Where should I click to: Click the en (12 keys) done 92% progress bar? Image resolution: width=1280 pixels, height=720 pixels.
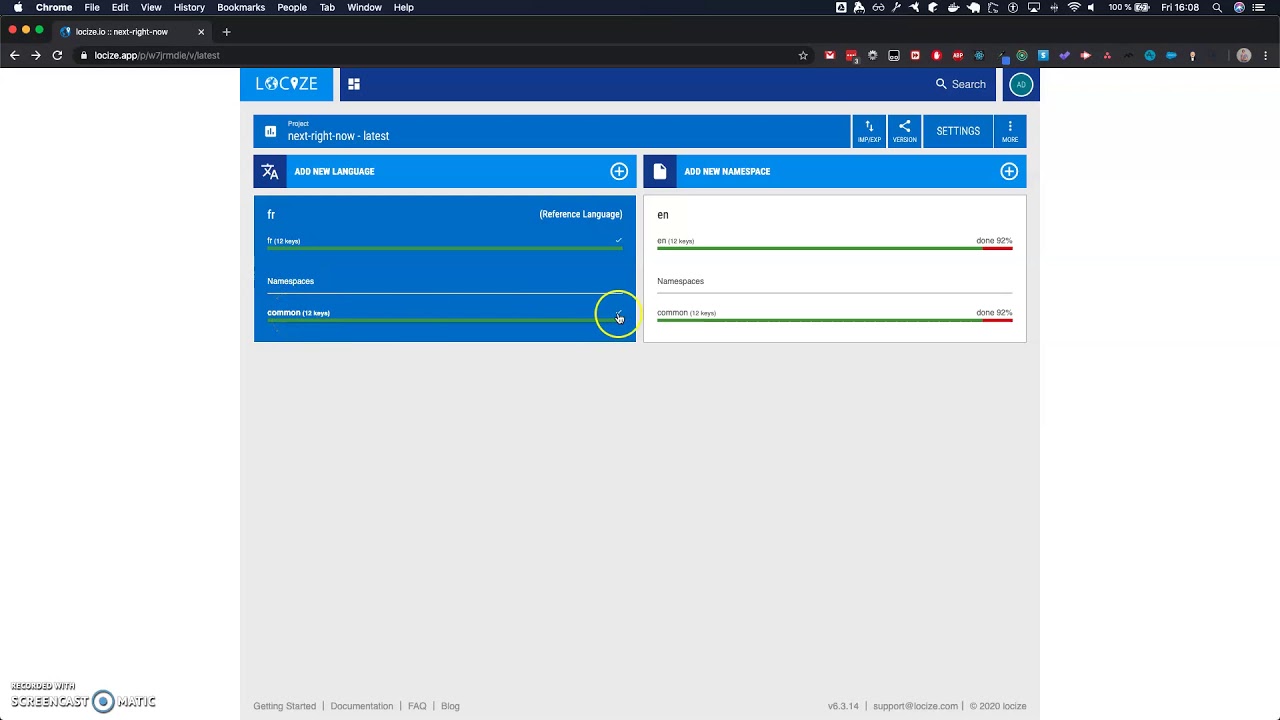click(x=834, y=248)
